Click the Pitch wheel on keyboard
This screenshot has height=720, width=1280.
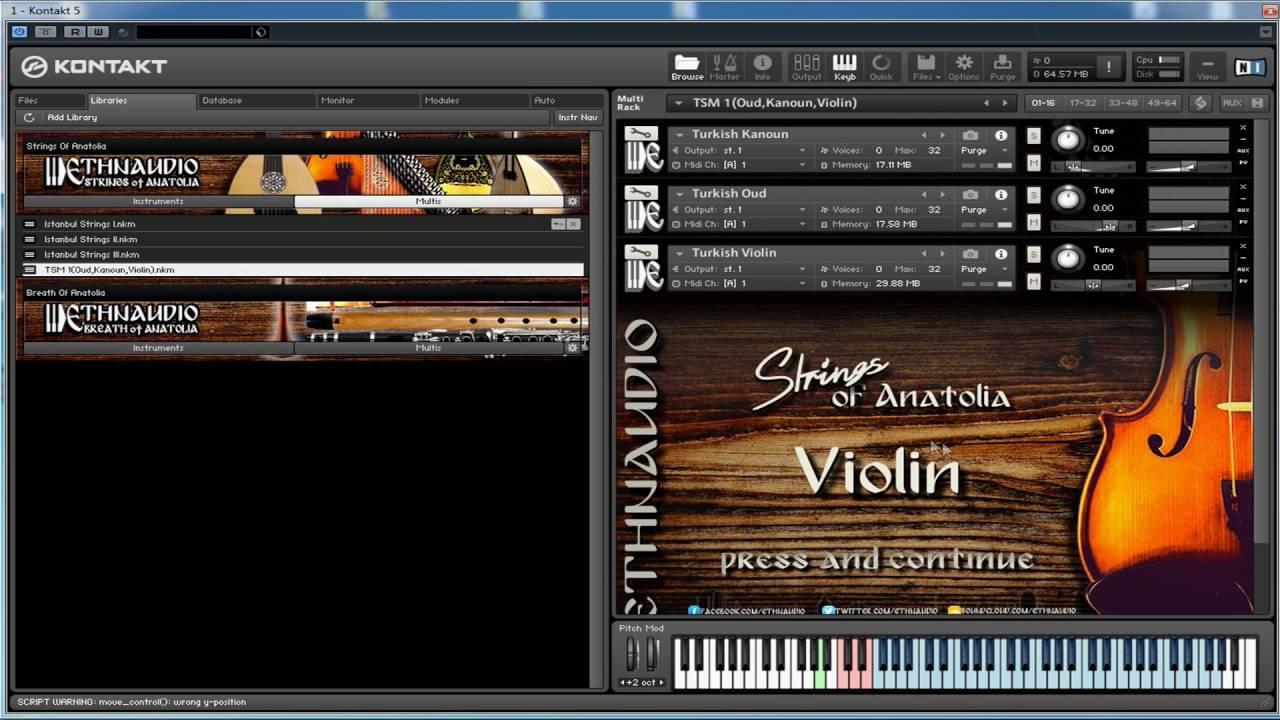(632, 653)
